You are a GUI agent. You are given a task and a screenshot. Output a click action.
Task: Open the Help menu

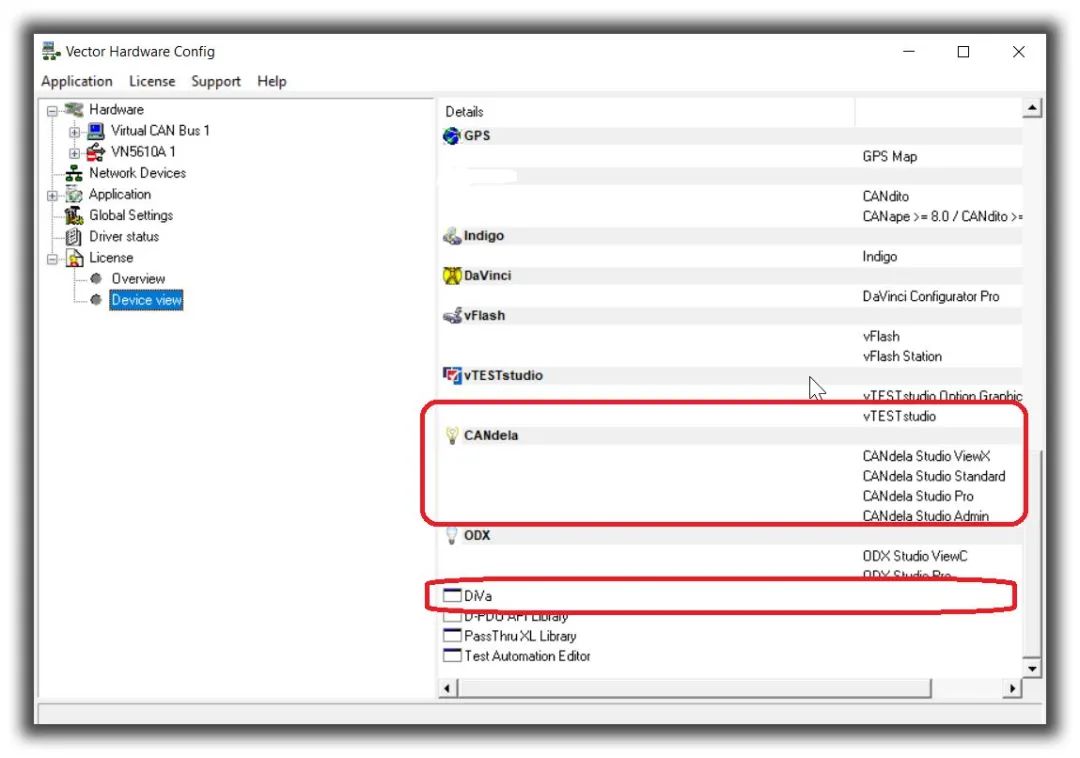(271, 81)
